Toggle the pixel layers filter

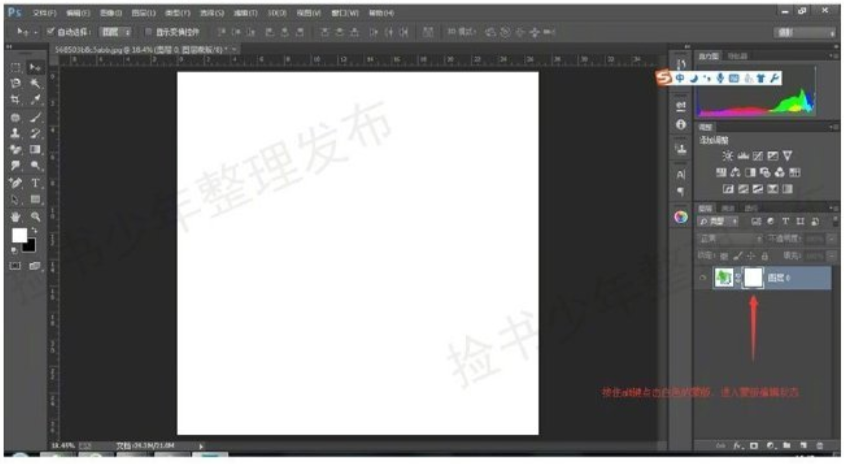756,221
